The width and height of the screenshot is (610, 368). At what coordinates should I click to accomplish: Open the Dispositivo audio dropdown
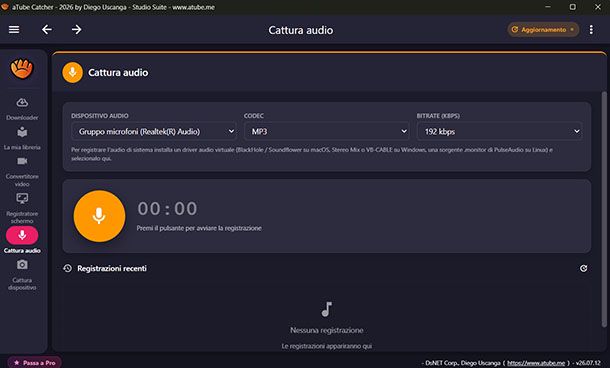(x=154, y=131)
